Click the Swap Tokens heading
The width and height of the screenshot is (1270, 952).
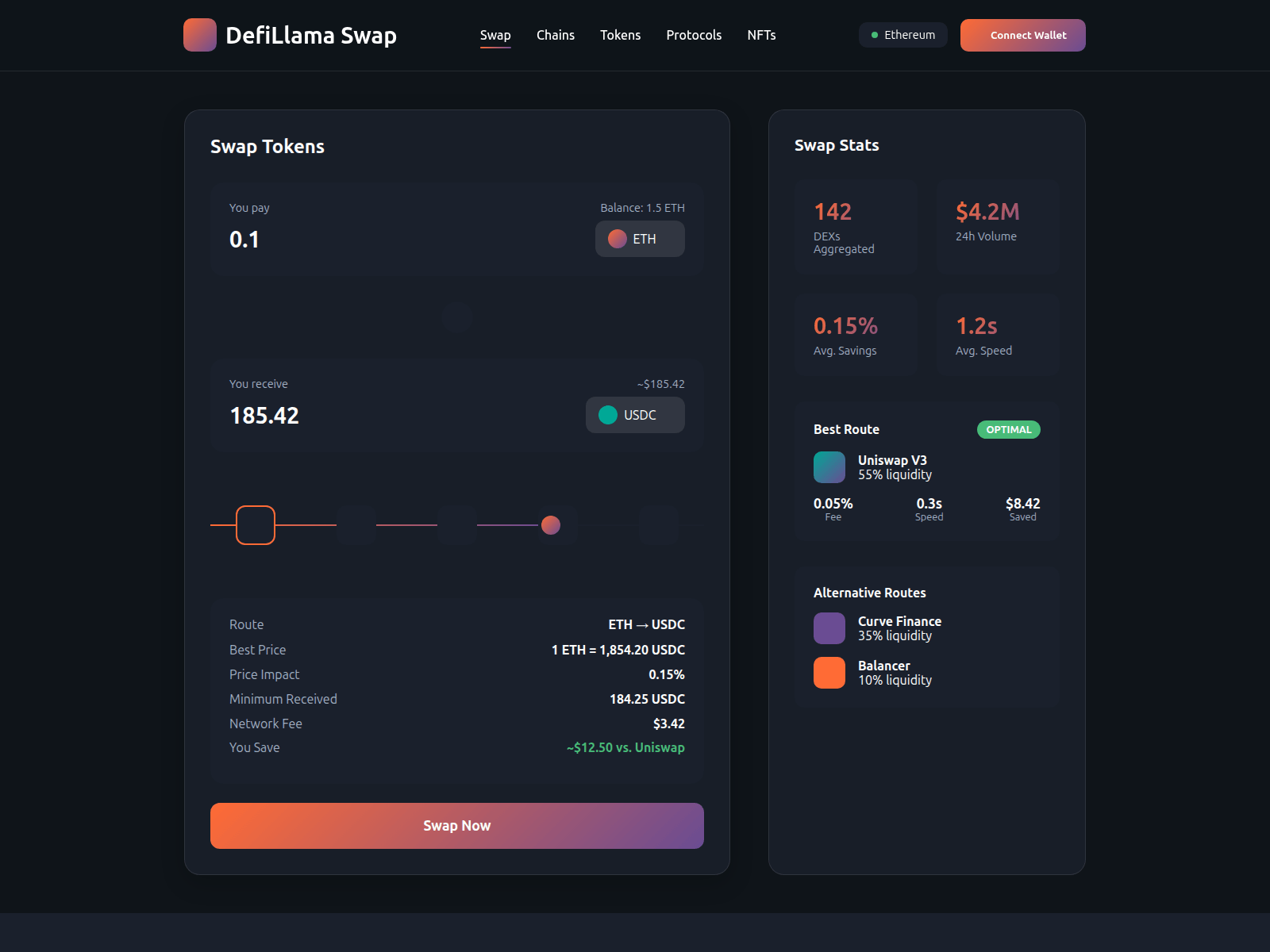click(x=267, y=147)
